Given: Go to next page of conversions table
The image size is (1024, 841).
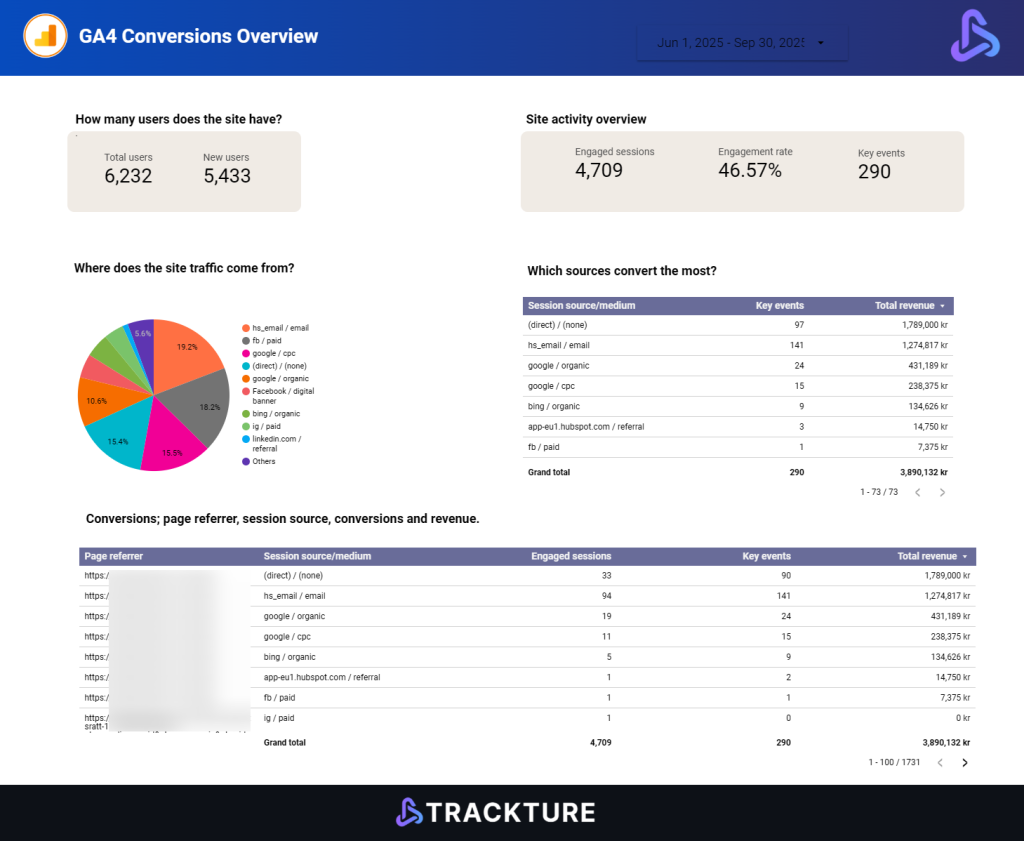Looking at the screenshot, I should pos(965,763).
